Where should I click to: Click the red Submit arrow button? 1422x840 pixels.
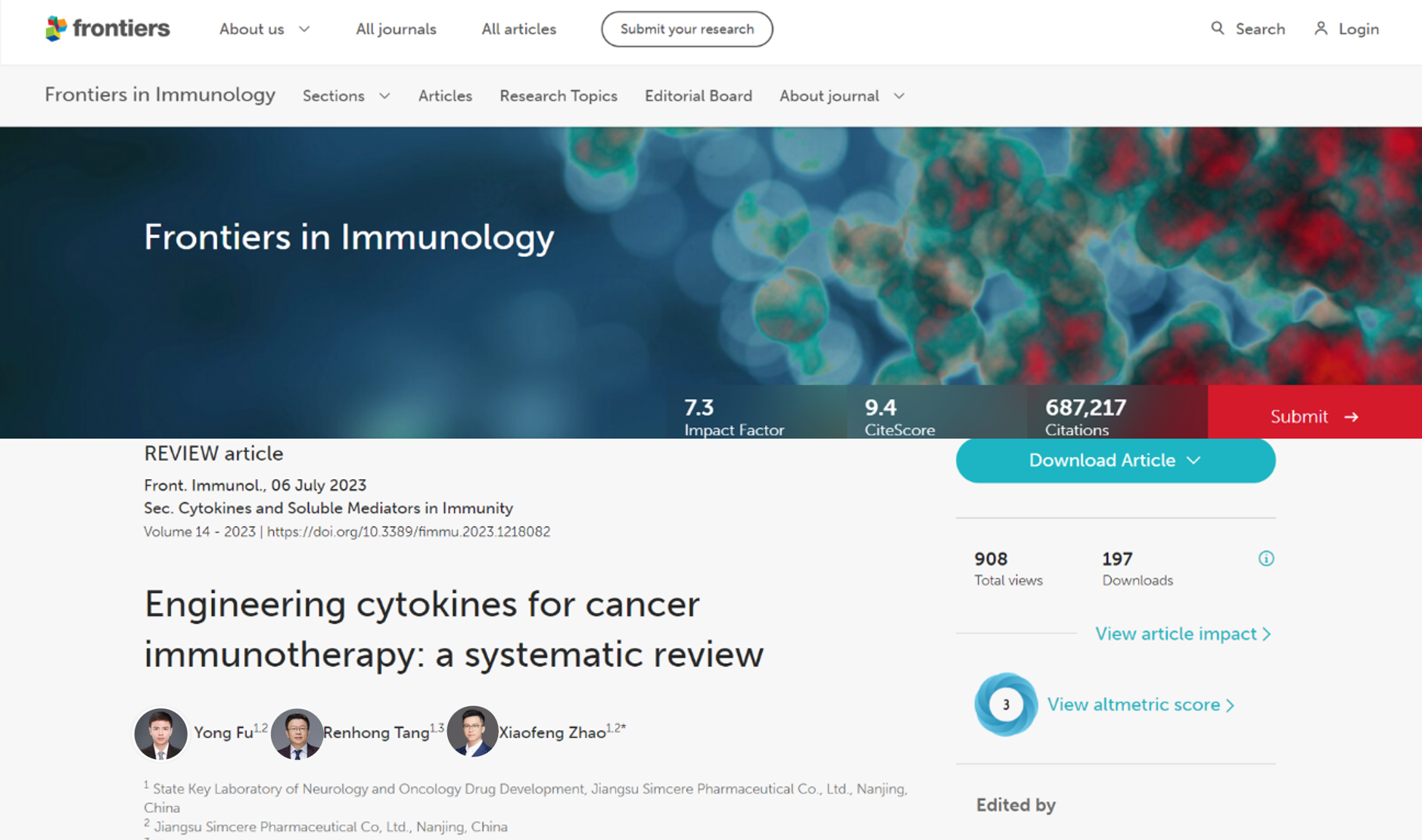click(1314, 416)
